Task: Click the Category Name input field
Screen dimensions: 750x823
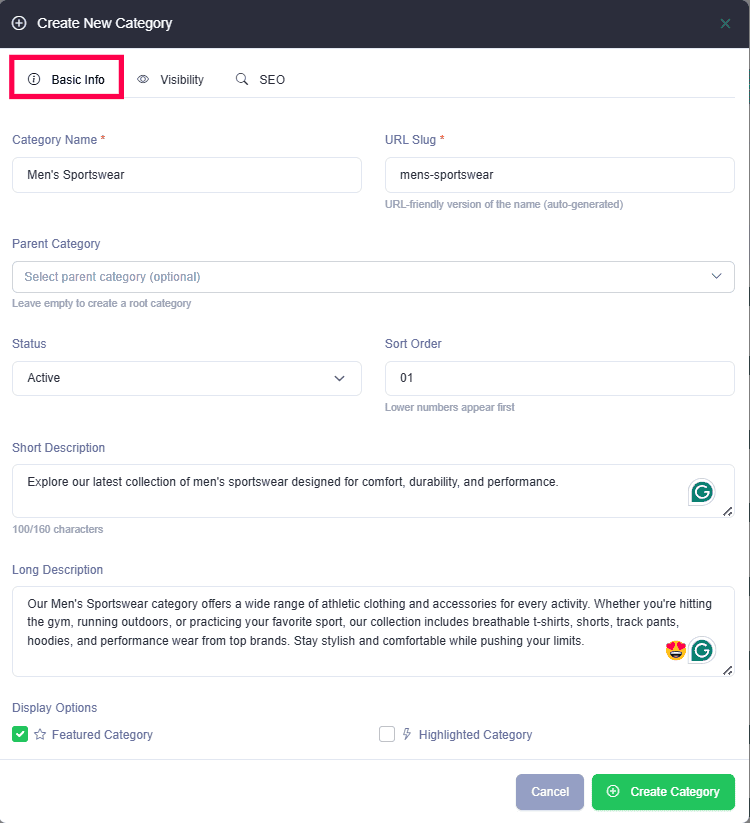Action: (x=187, y=175)
